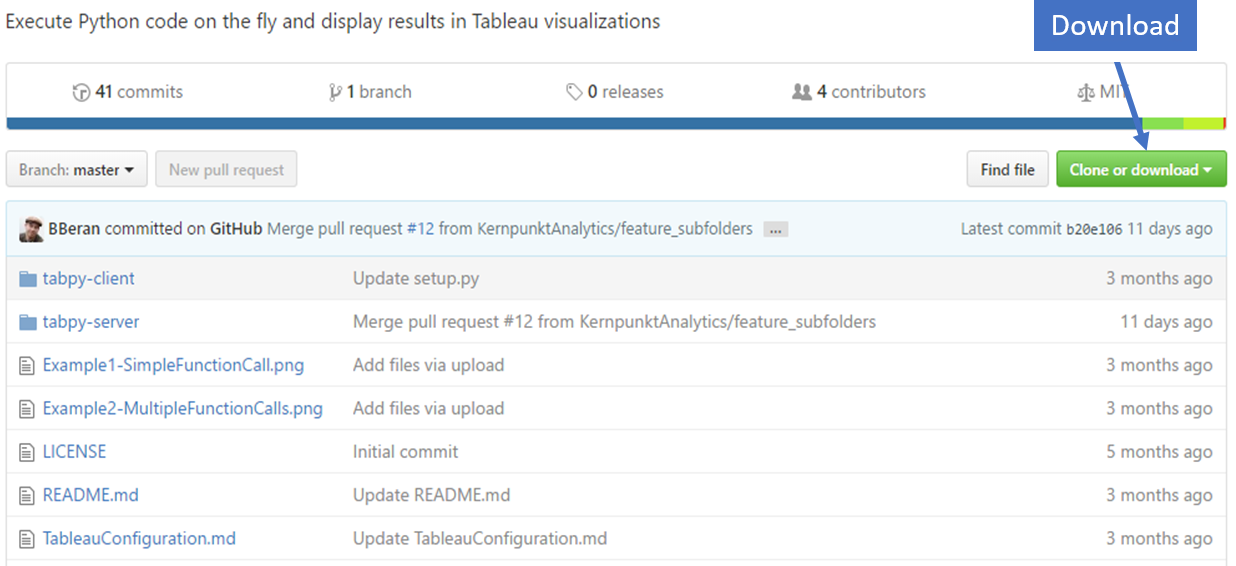Click the green segment of language bar
Viewport: 1236px width, 566px height.
click(x=1163, y=124)
